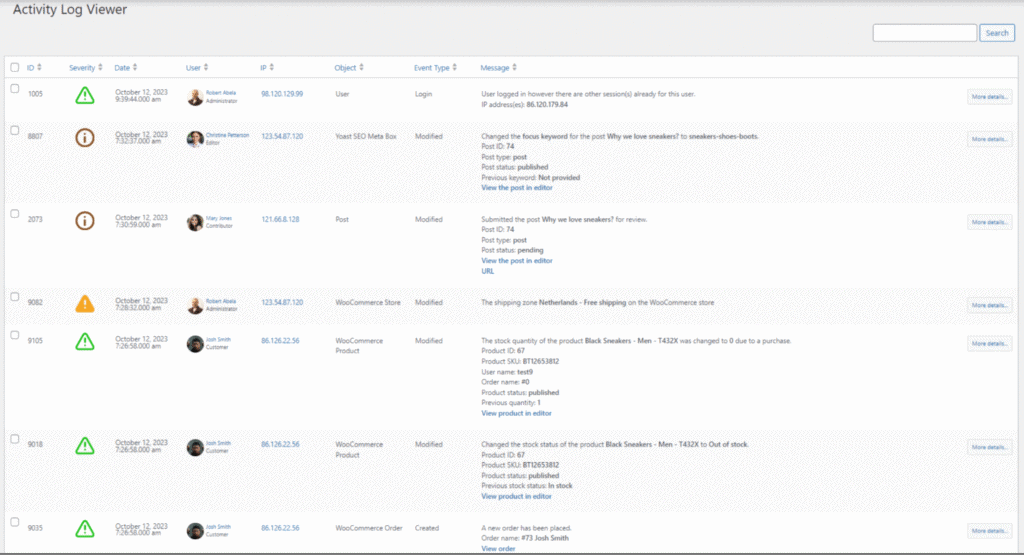Image resolution: width=1024 pixels, height=555 pixels.
Task: Sort entries by the Object column header
Action: [348, 68]
